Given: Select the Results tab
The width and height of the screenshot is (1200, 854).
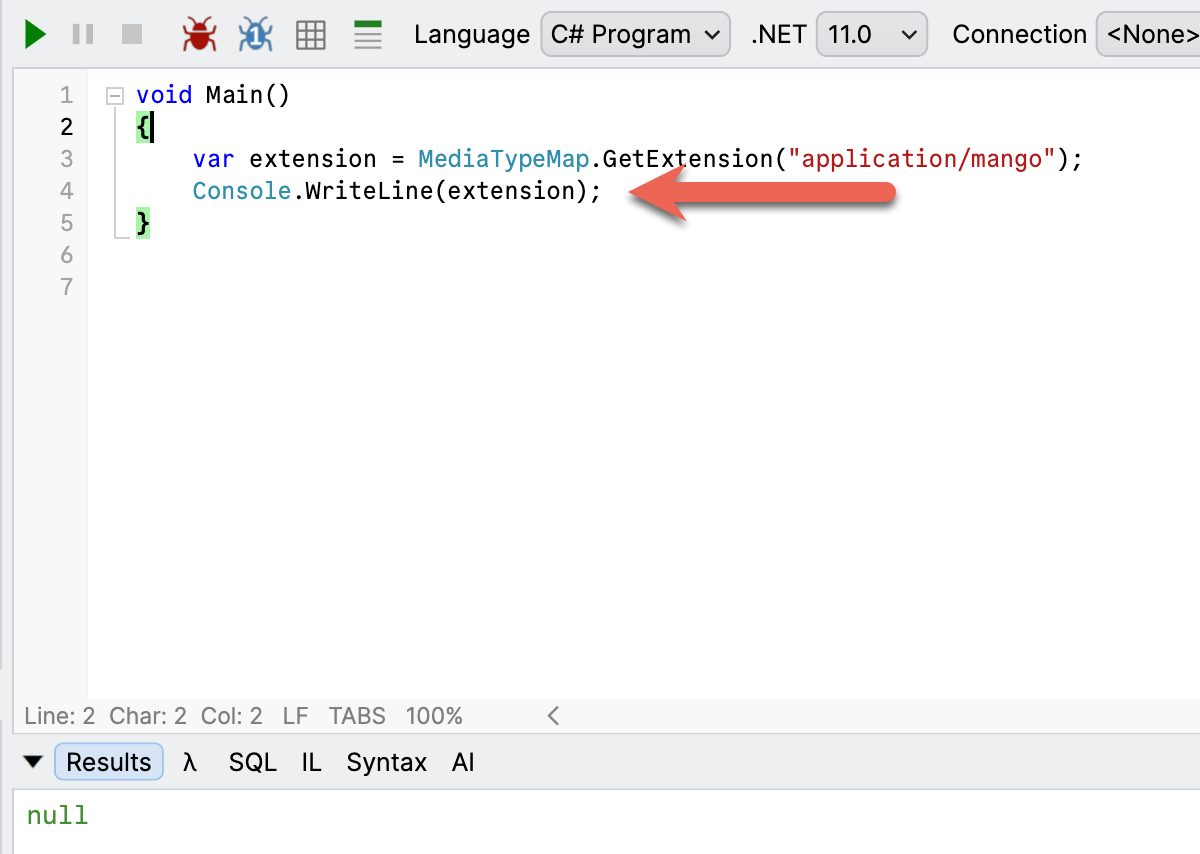Looking at the screenshot, I should (x=109, y=762).
